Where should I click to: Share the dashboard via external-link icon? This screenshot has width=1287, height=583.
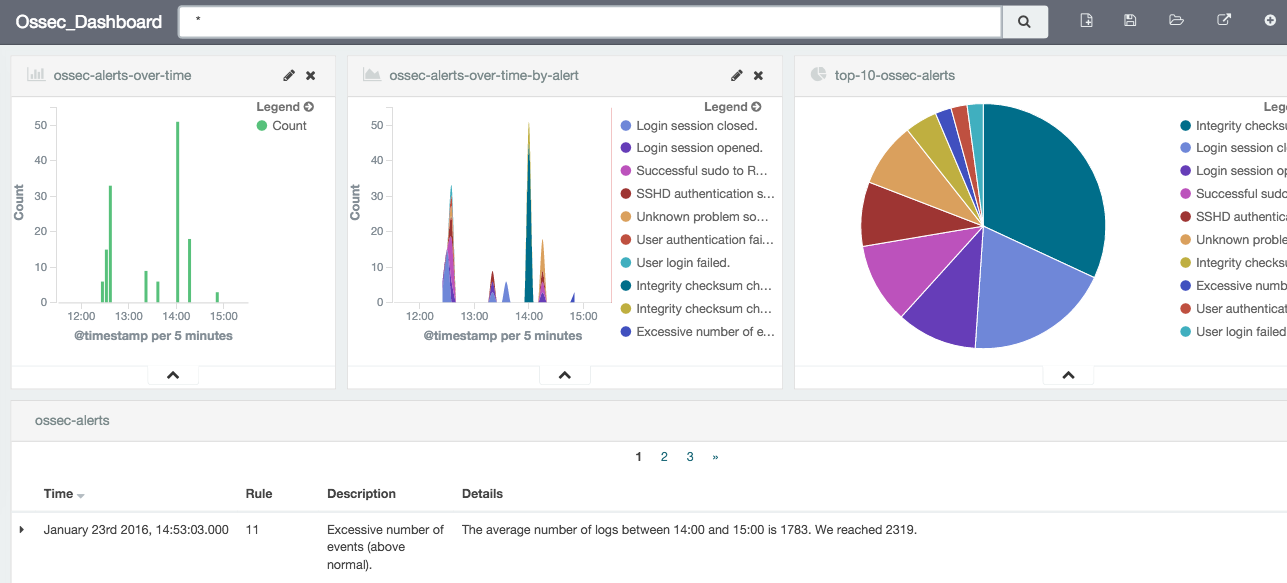tap(1224, 21)
